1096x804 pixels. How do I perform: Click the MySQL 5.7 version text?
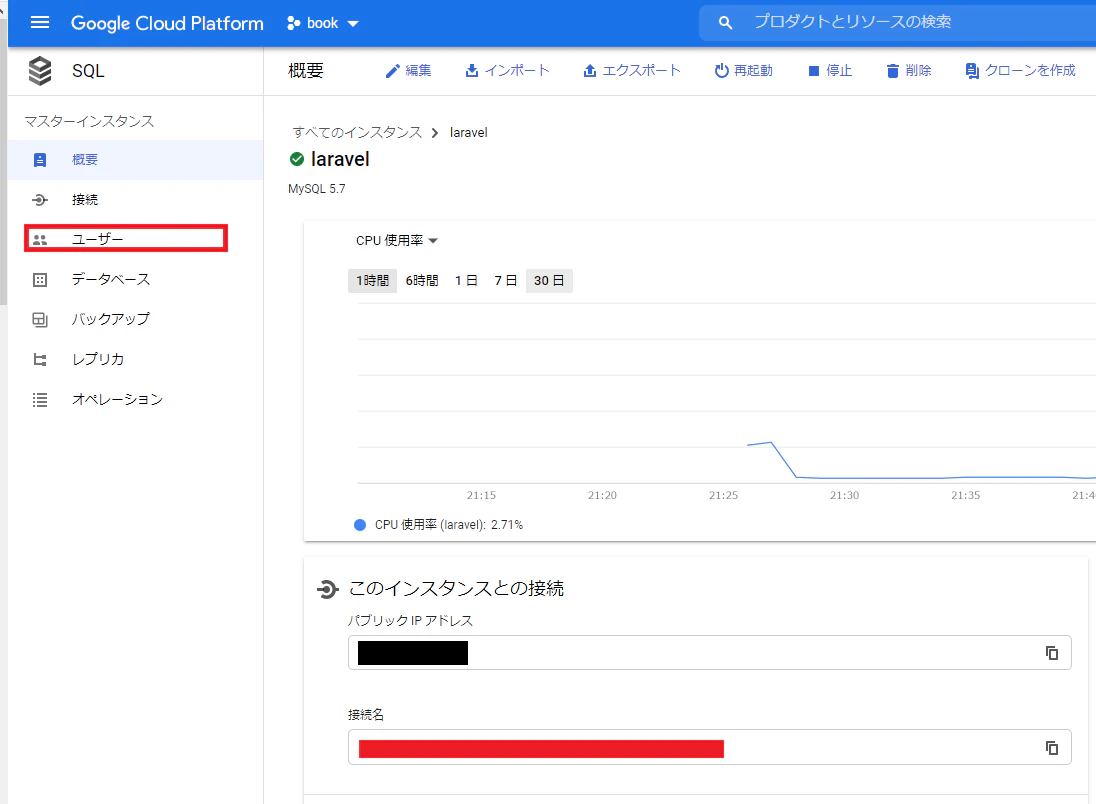tap(317, 189)
